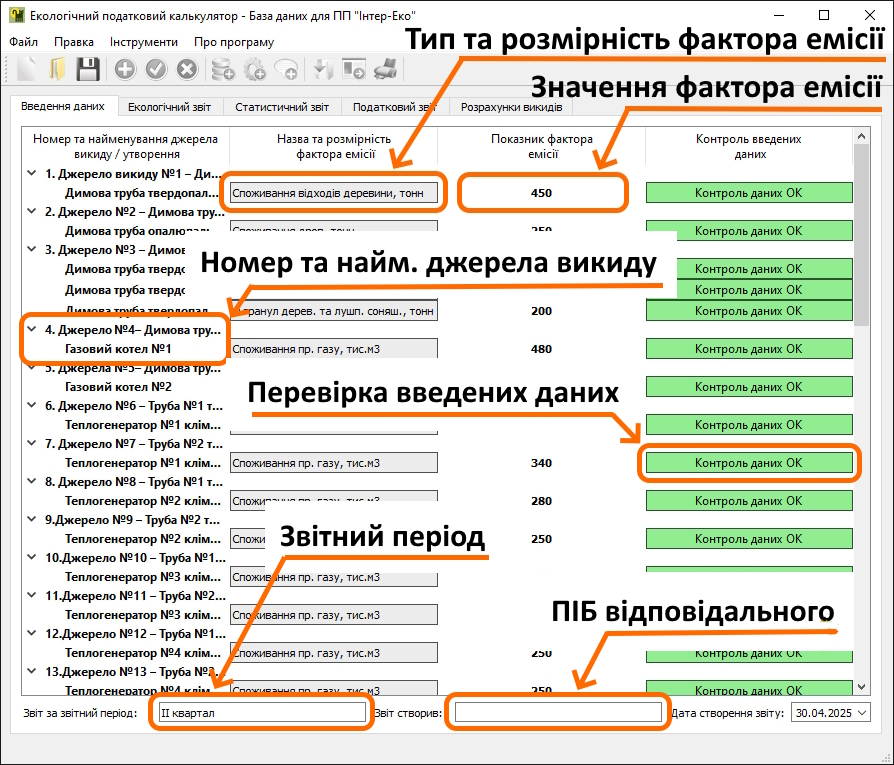Select Теплогенератор №1 under source 7
The image size is (894, 765).
pyautogui.click(x=143, y=463)
